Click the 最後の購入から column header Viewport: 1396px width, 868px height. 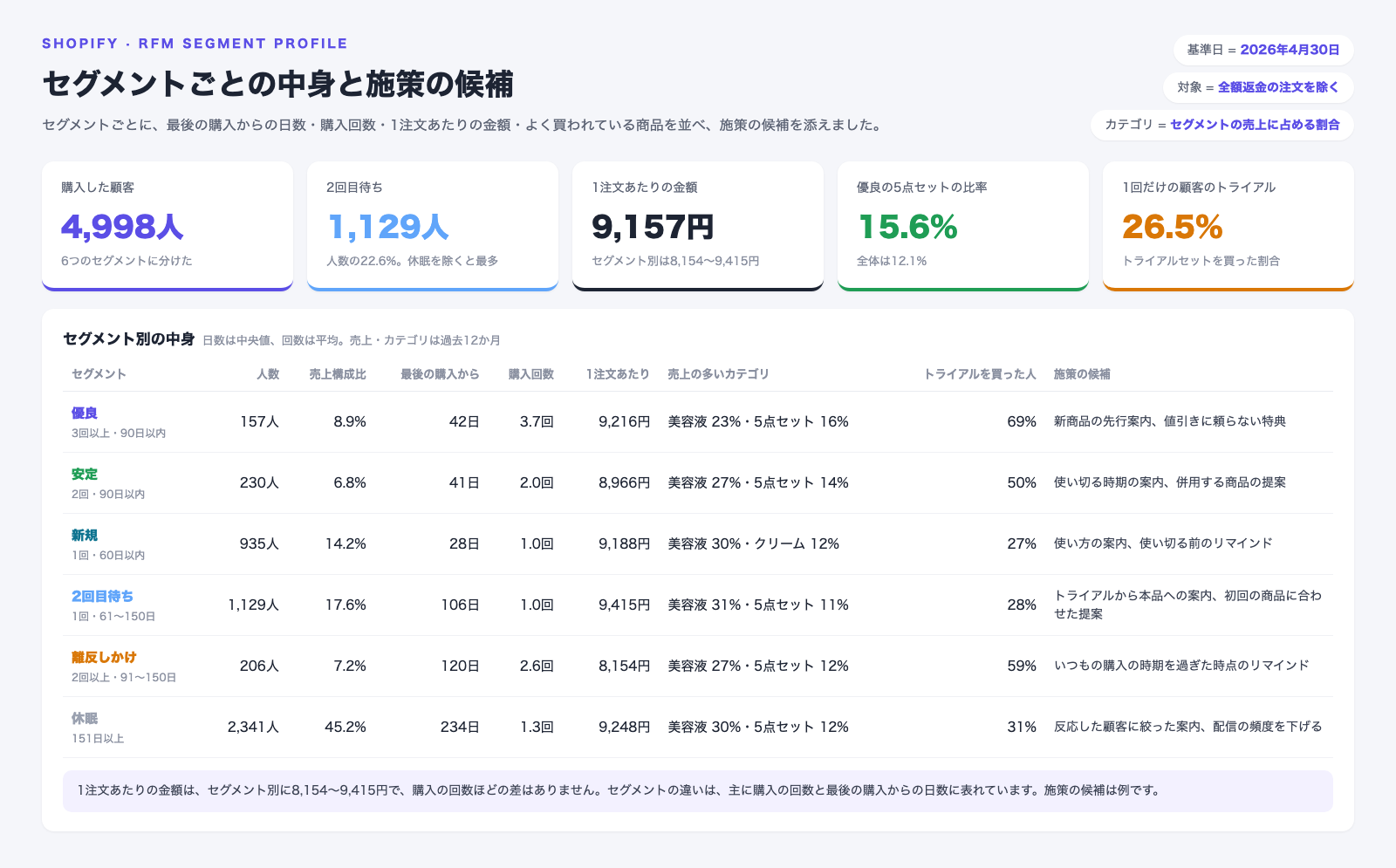[x=440, y=374]
